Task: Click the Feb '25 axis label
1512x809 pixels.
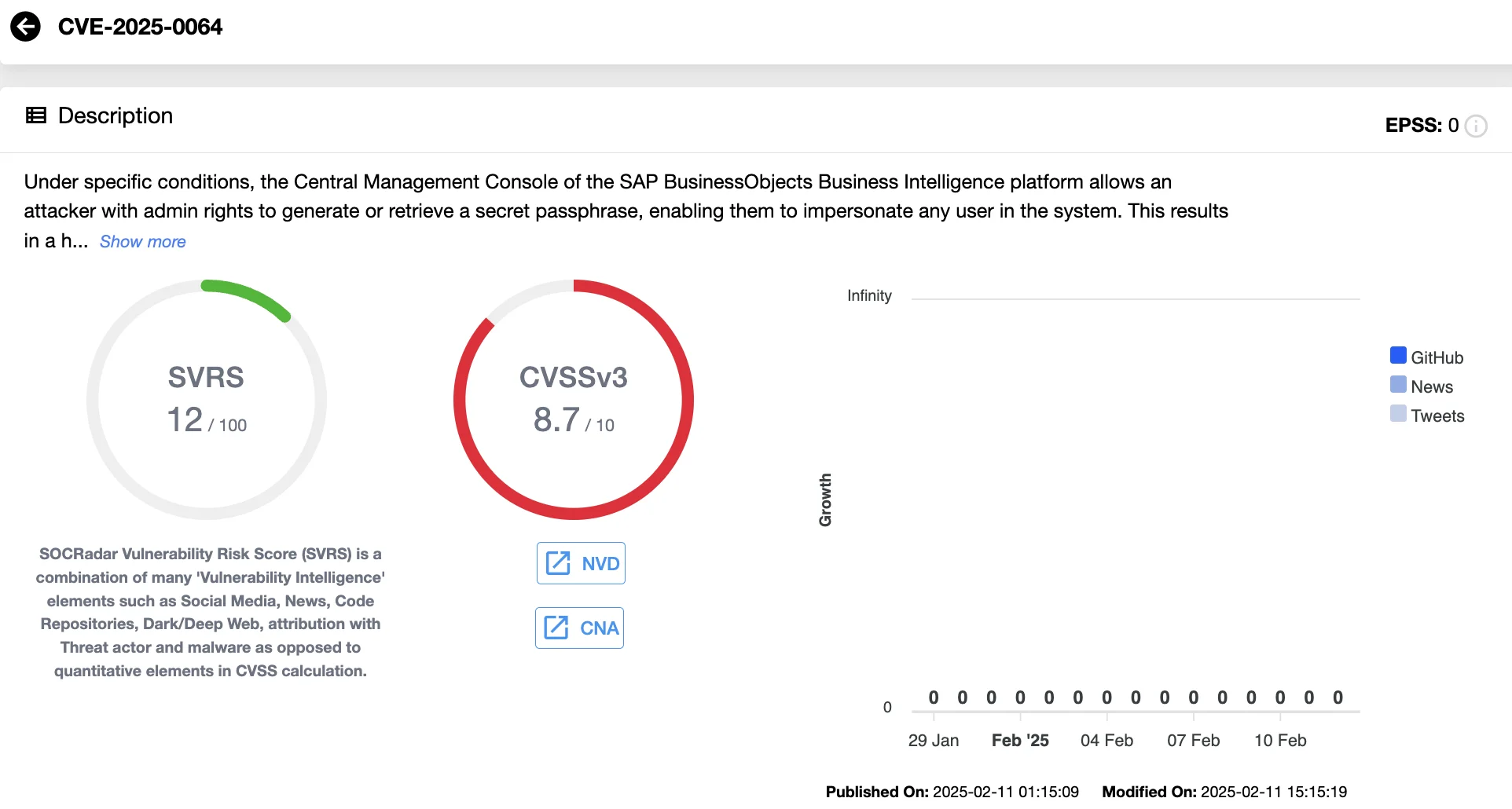Action: pos(1020,740)
